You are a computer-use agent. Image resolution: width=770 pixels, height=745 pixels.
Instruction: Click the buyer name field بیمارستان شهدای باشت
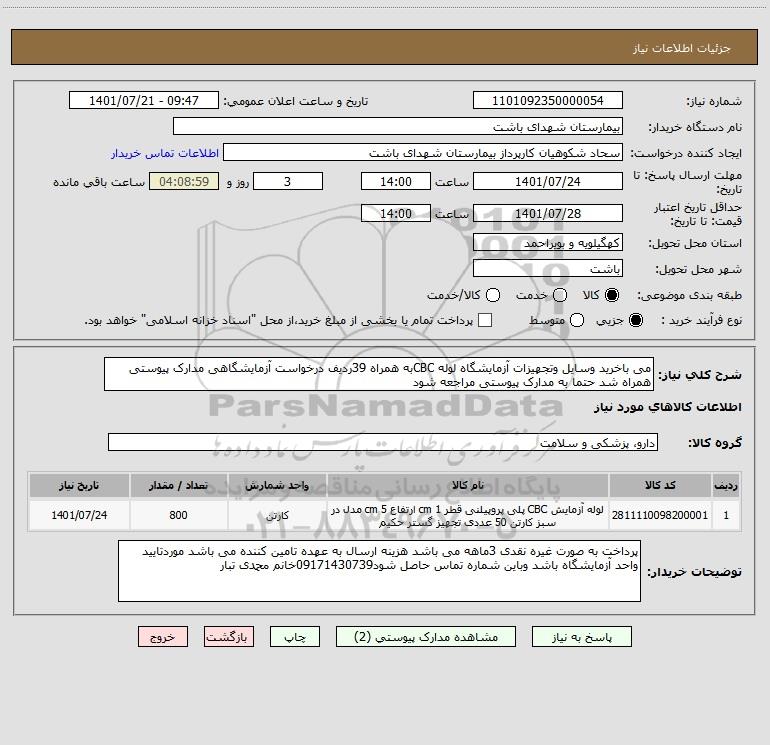click(x=398, y=127)
